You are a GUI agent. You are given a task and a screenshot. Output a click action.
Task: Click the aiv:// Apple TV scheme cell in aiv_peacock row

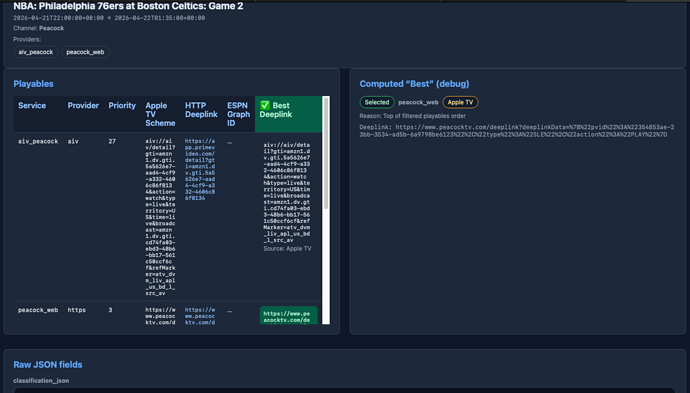160,217
